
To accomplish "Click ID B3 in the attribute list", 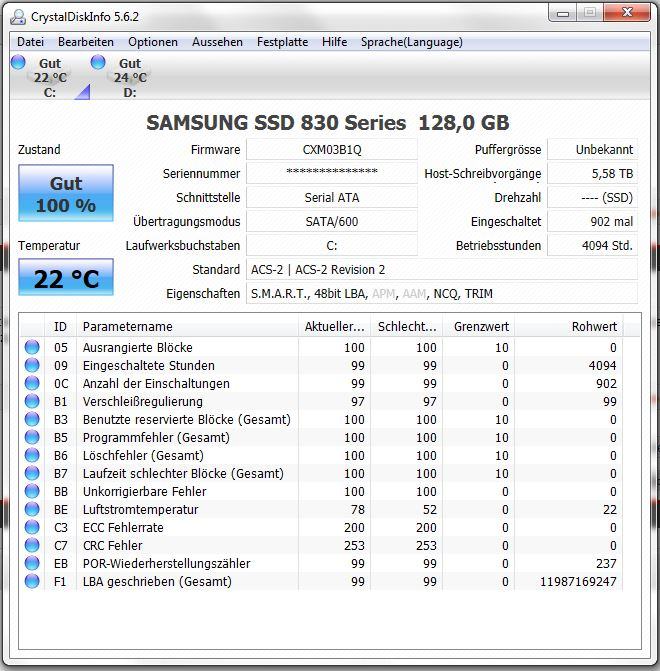I will 61,419.
